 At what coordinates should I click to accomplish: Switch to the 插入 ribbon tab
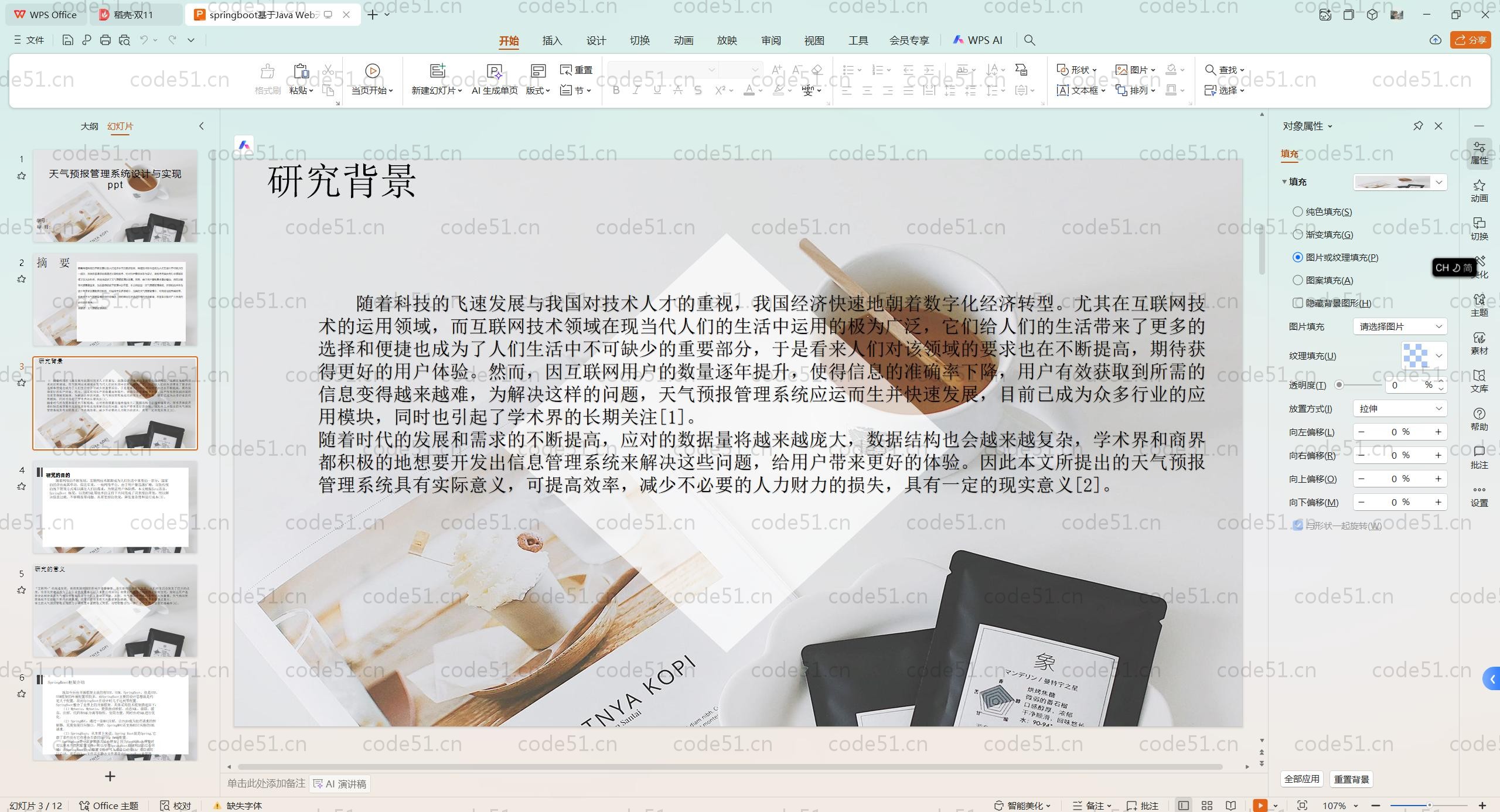pyautogui.click(x=552, y=40)
